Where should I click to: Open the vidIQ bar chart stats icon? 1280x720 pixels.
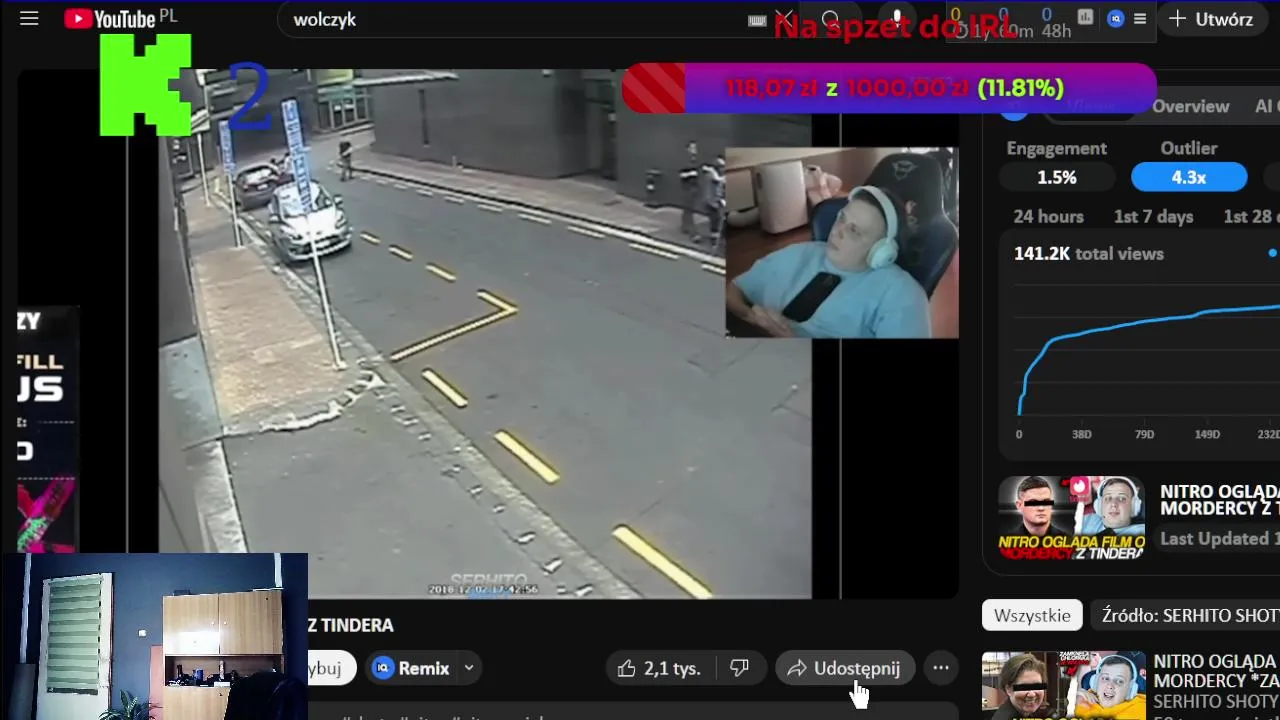(x=1086, y=18)
